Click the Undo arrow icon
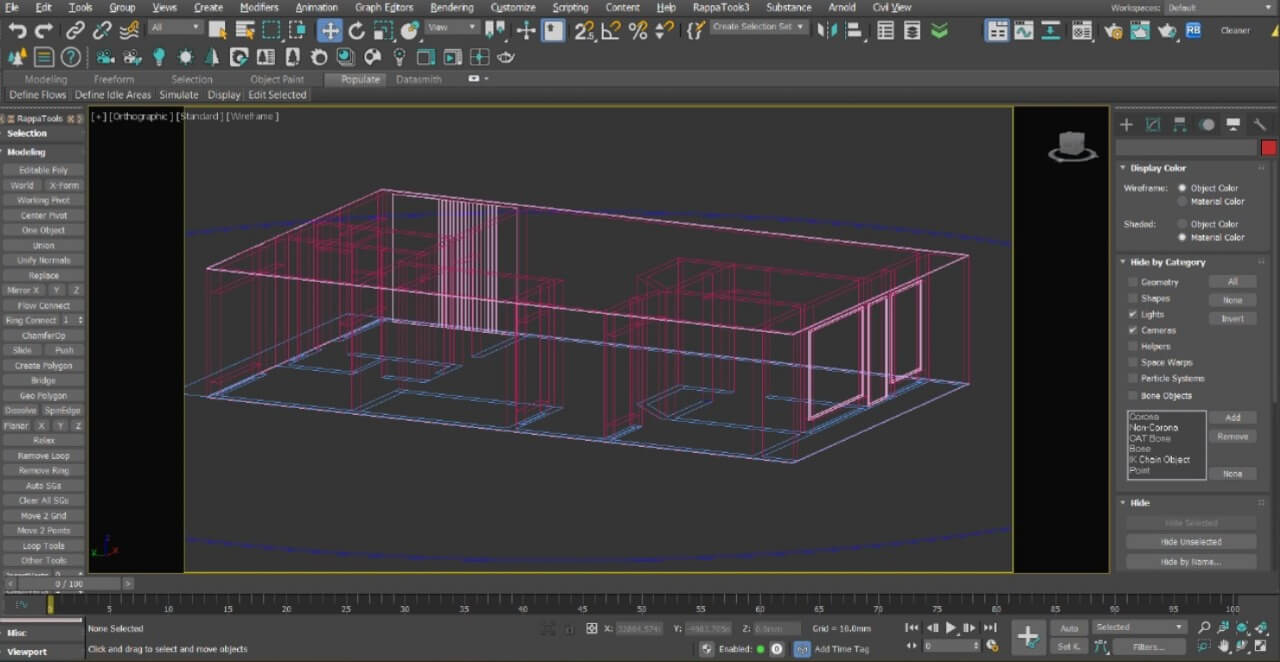This screenshot has height=662, width=1280. tap(17, 31)
